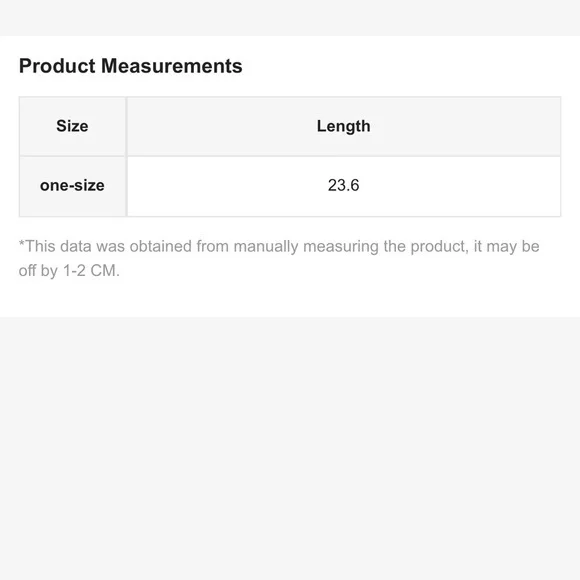580x580 pixels.
Task: Click the Product Measurements heading
Action: (x=131, y=66)
